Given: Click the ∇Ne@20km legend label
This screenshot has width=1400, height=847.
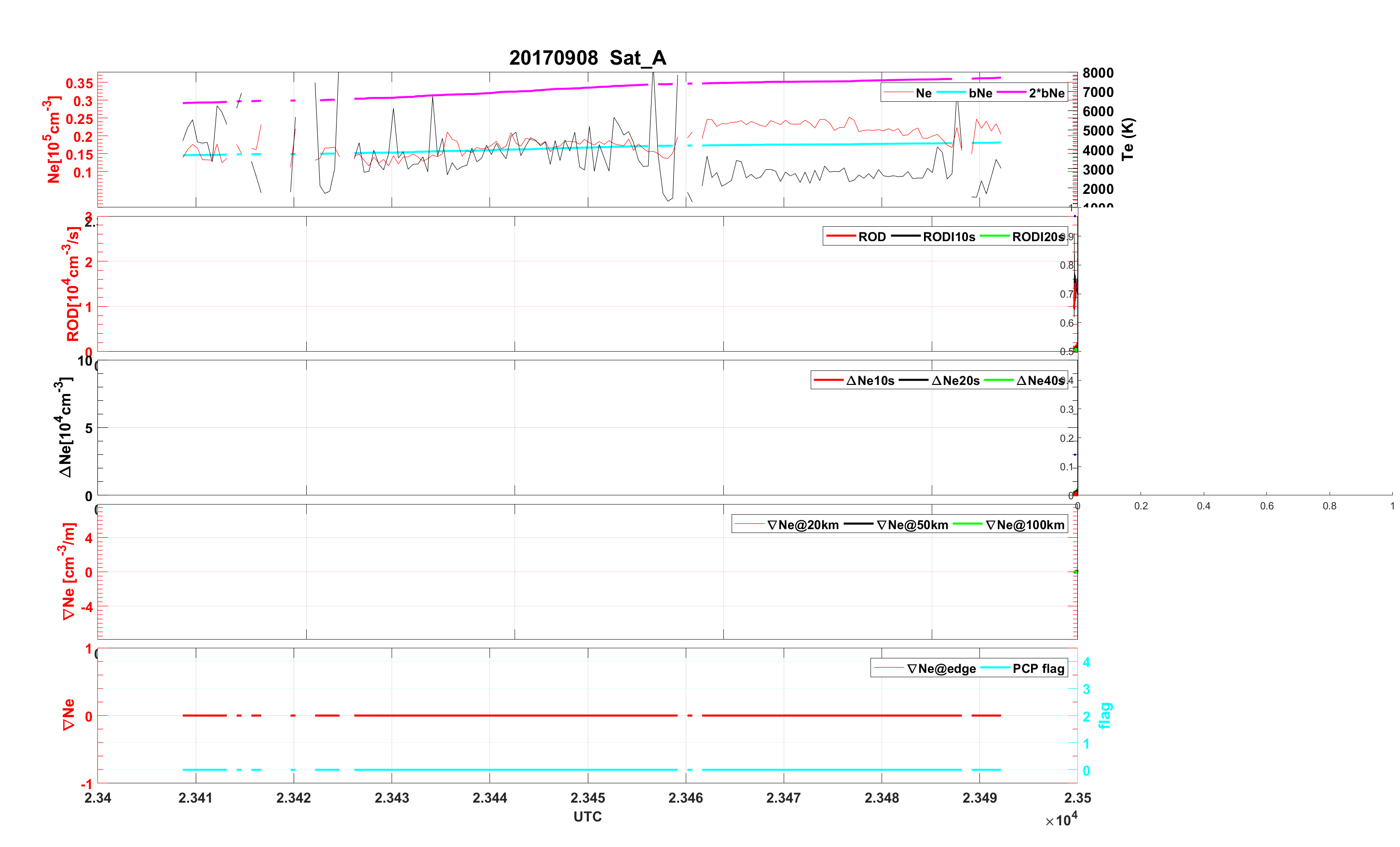Looking at the screenshot, I should (803, 525).
